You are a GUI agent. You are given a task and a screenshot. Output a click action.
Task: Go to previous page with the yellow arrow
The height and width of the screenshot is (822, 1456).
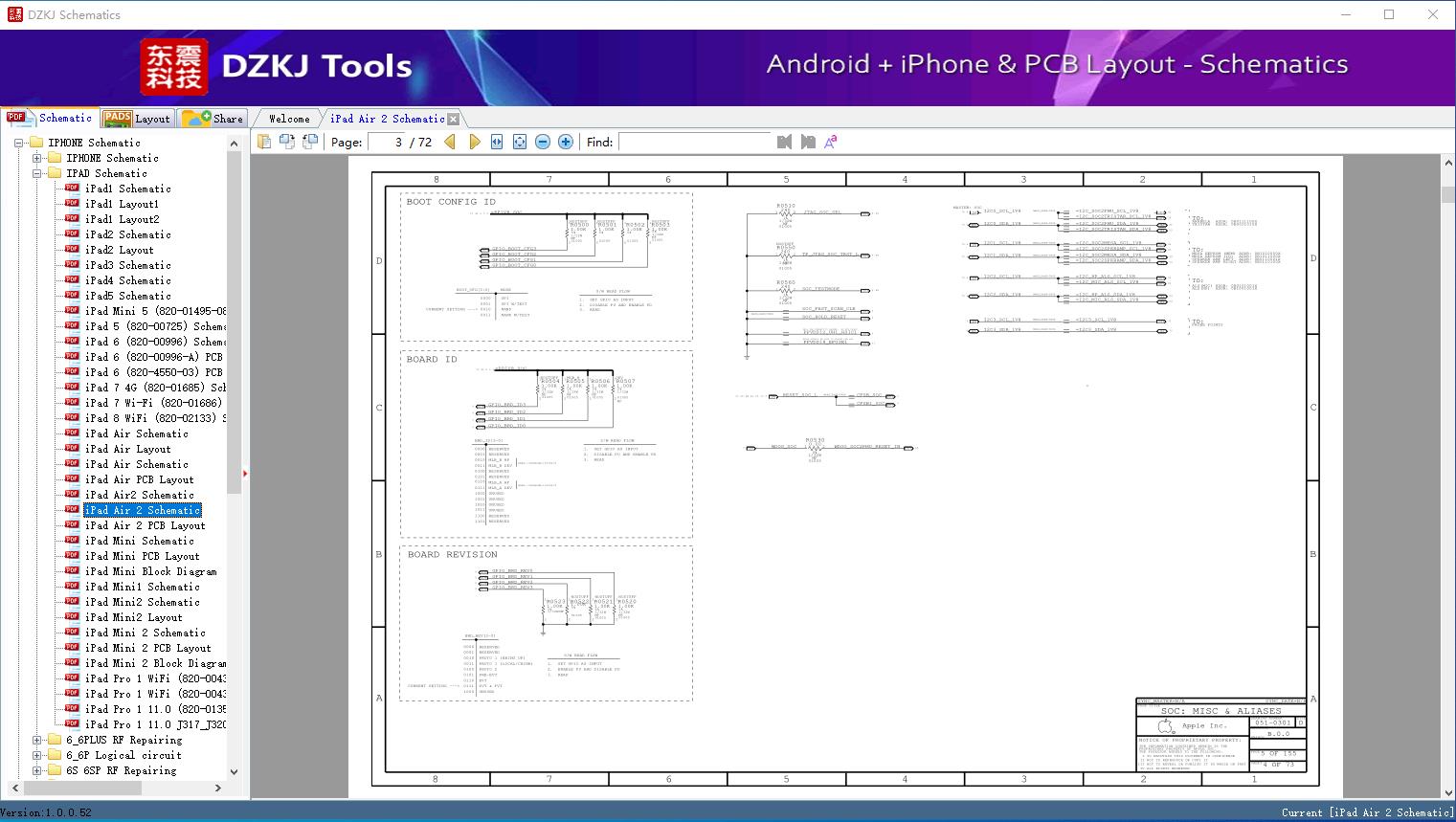[451, 142]
